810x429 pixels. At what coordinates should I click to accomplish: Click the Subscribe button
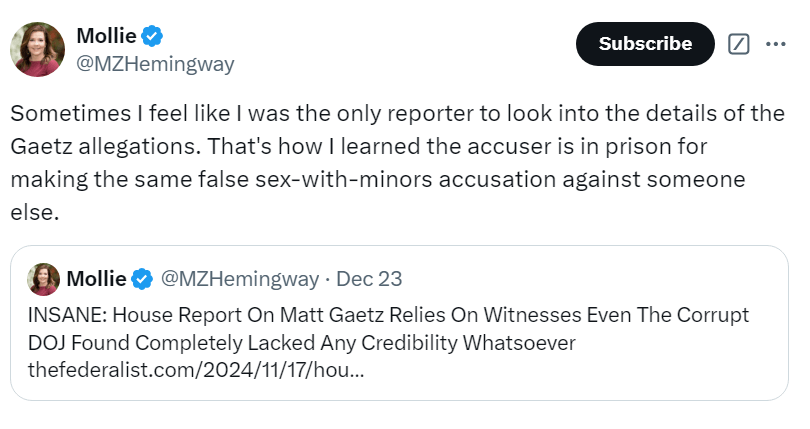645,44
